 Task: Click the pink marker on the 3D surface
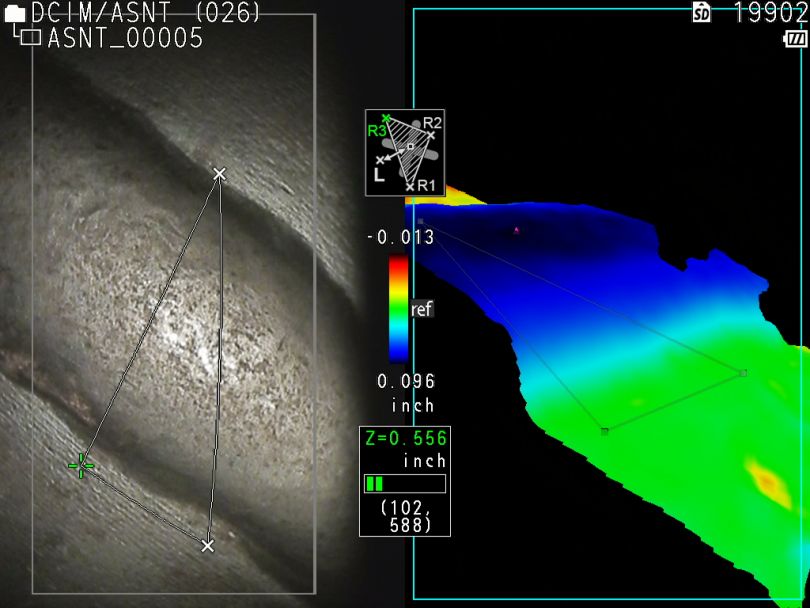(516, 230)
